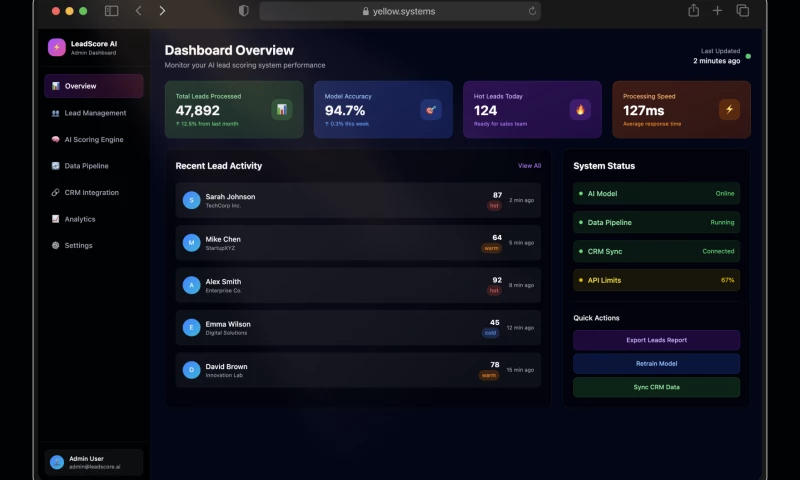This screenshot has height=480, width=800.
Task: Click the Lead Management people icon
Action: pyautogui.click(x=56, y=113)
